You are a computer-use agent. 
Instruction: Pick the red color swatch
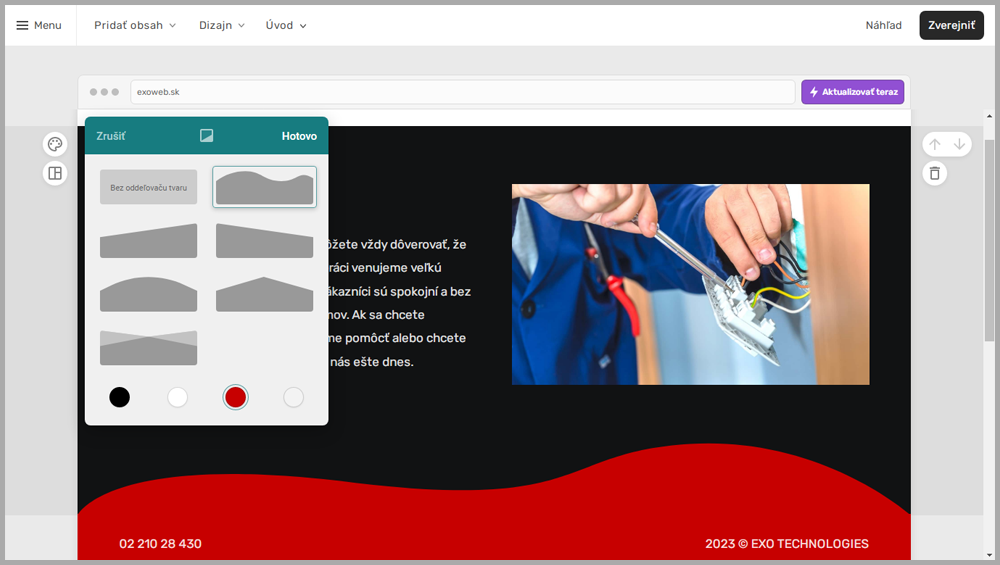click(235, 398)
